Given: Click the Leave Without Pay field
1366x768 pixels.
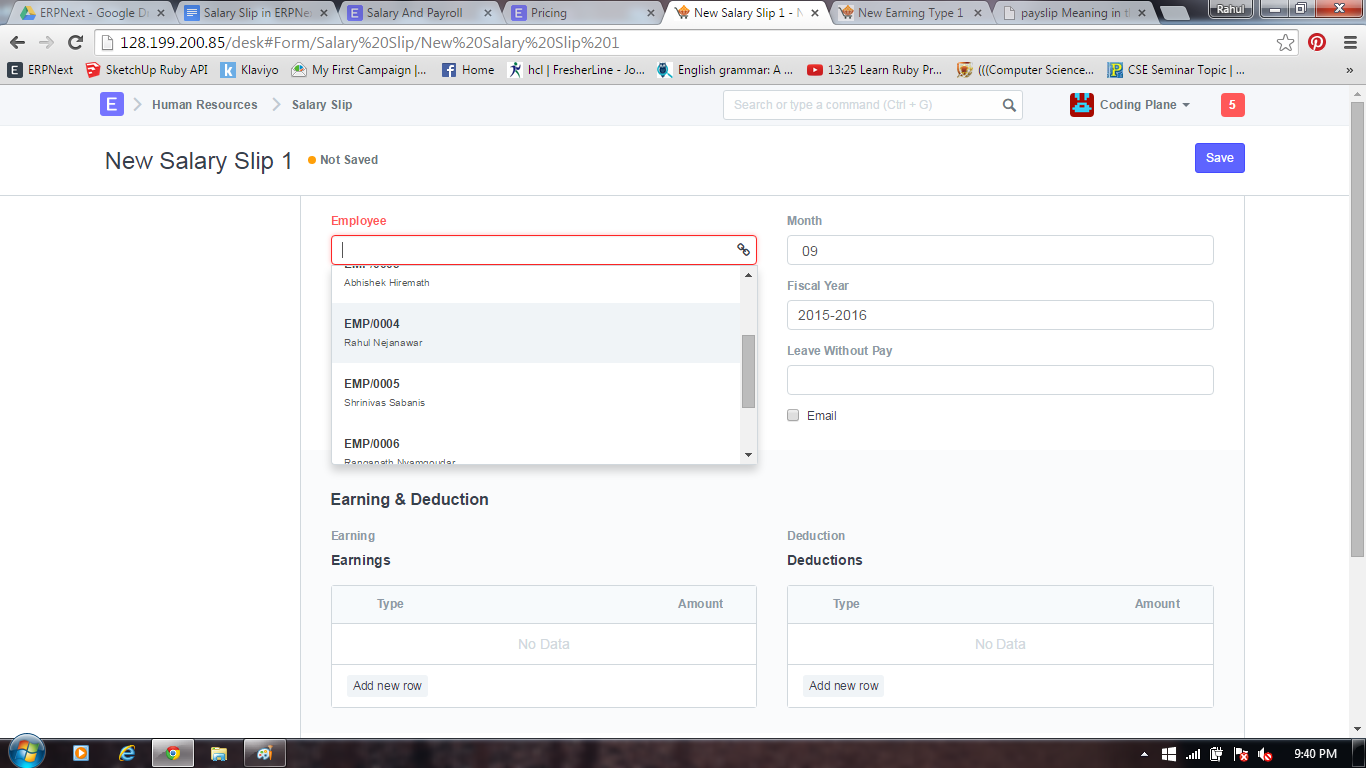Looking at the screenshot, I should [1000, 380].
